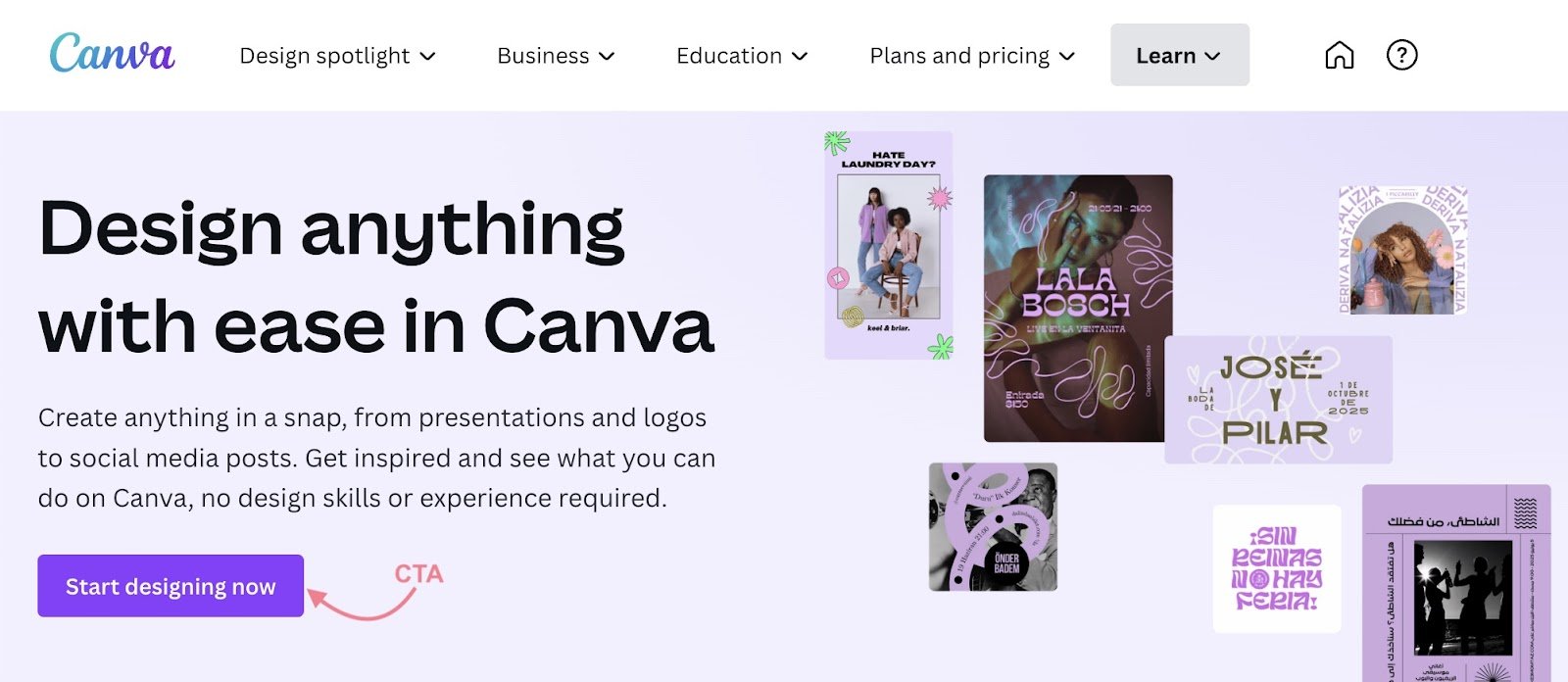
Task: Select Plans and pricing menu item
Action: 956,56
